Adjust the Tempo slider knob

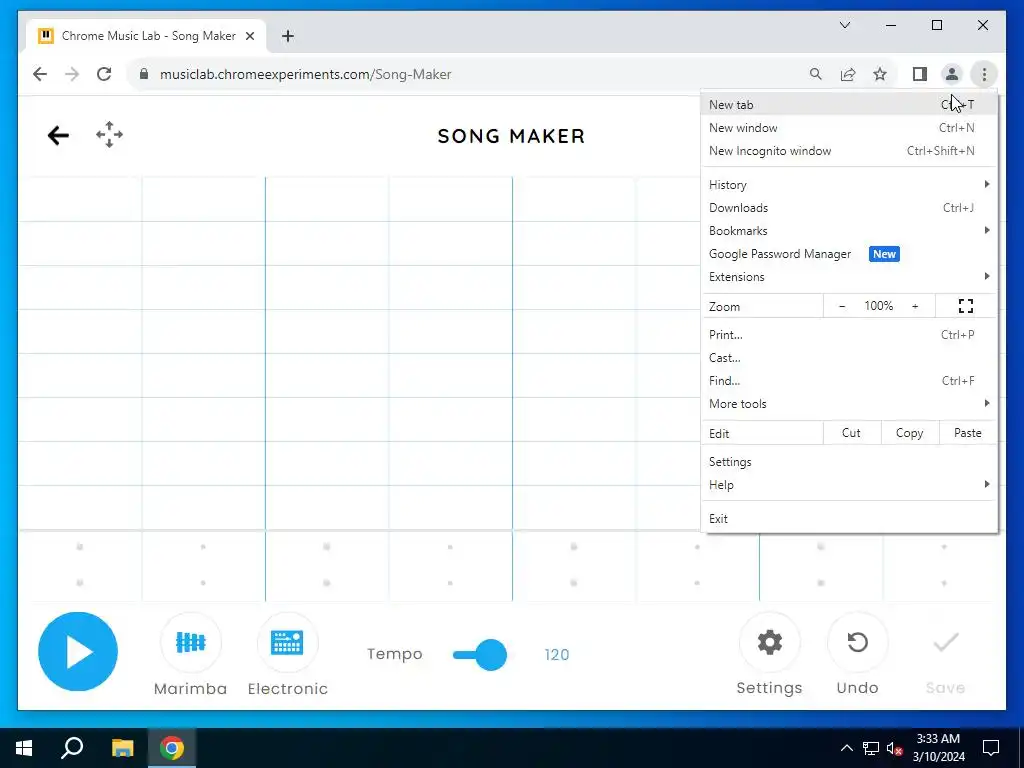pyautogui.click(x=490, y=654)
